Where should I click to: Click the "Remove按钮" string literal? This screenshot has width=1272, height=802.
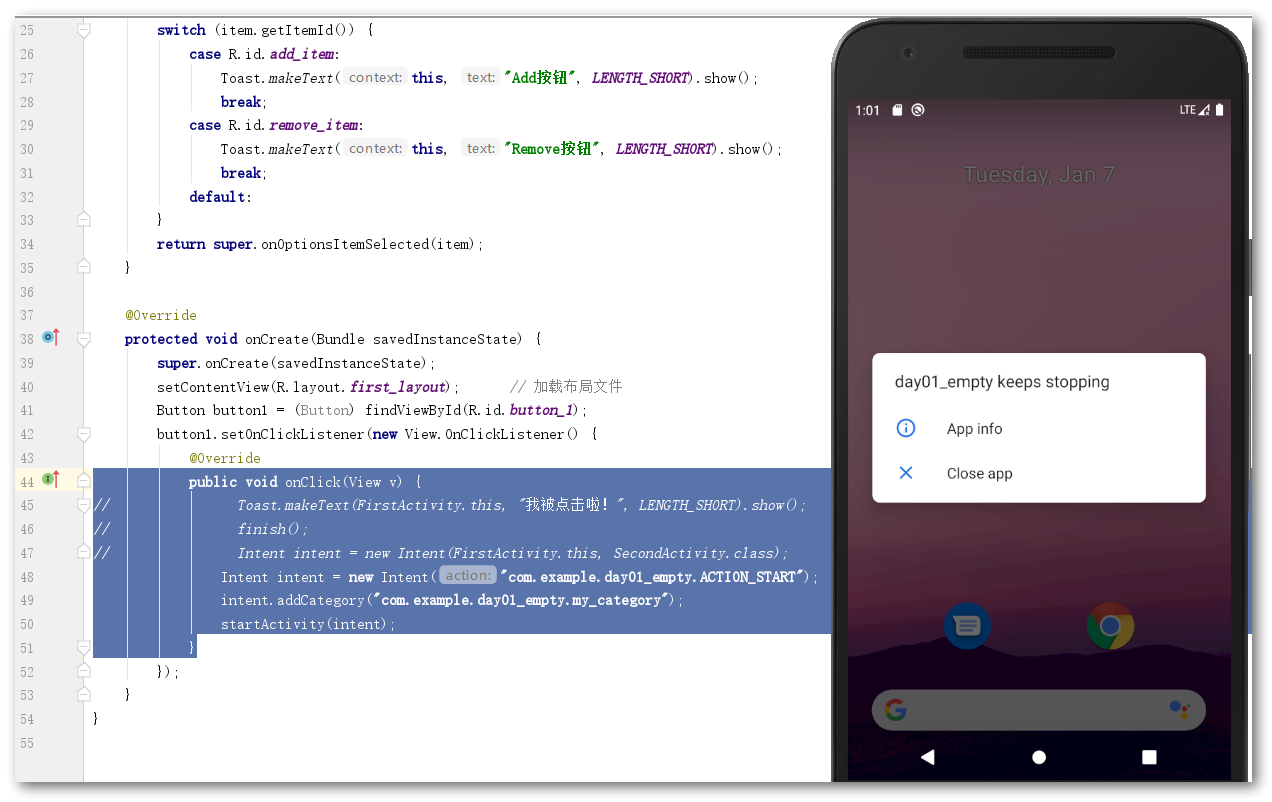551,148
